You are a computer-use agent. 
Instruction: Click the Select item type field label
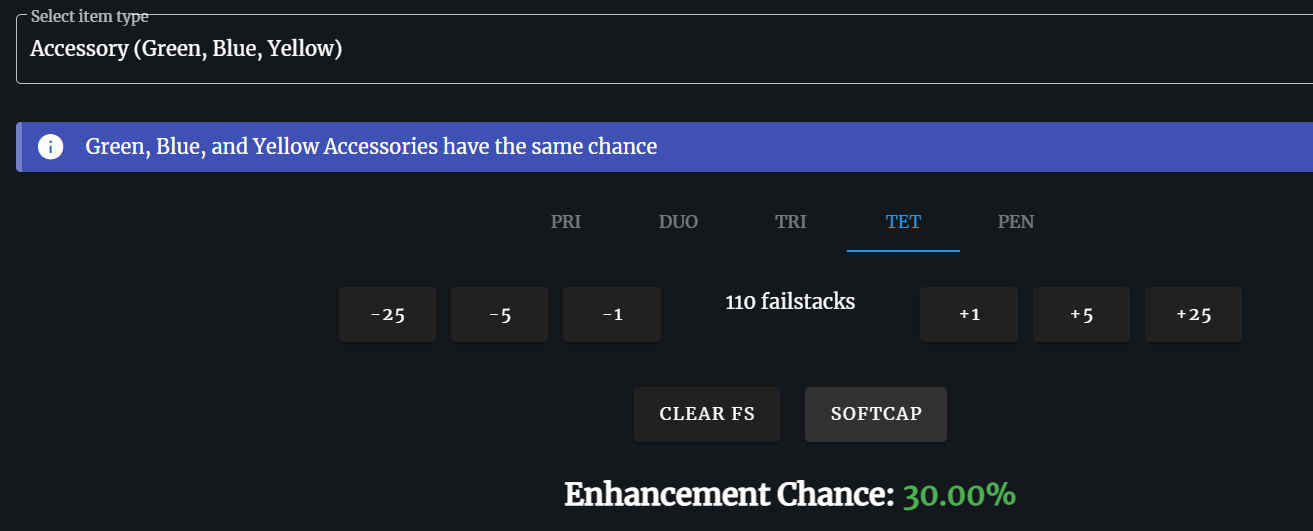click(x=89, y=17)
